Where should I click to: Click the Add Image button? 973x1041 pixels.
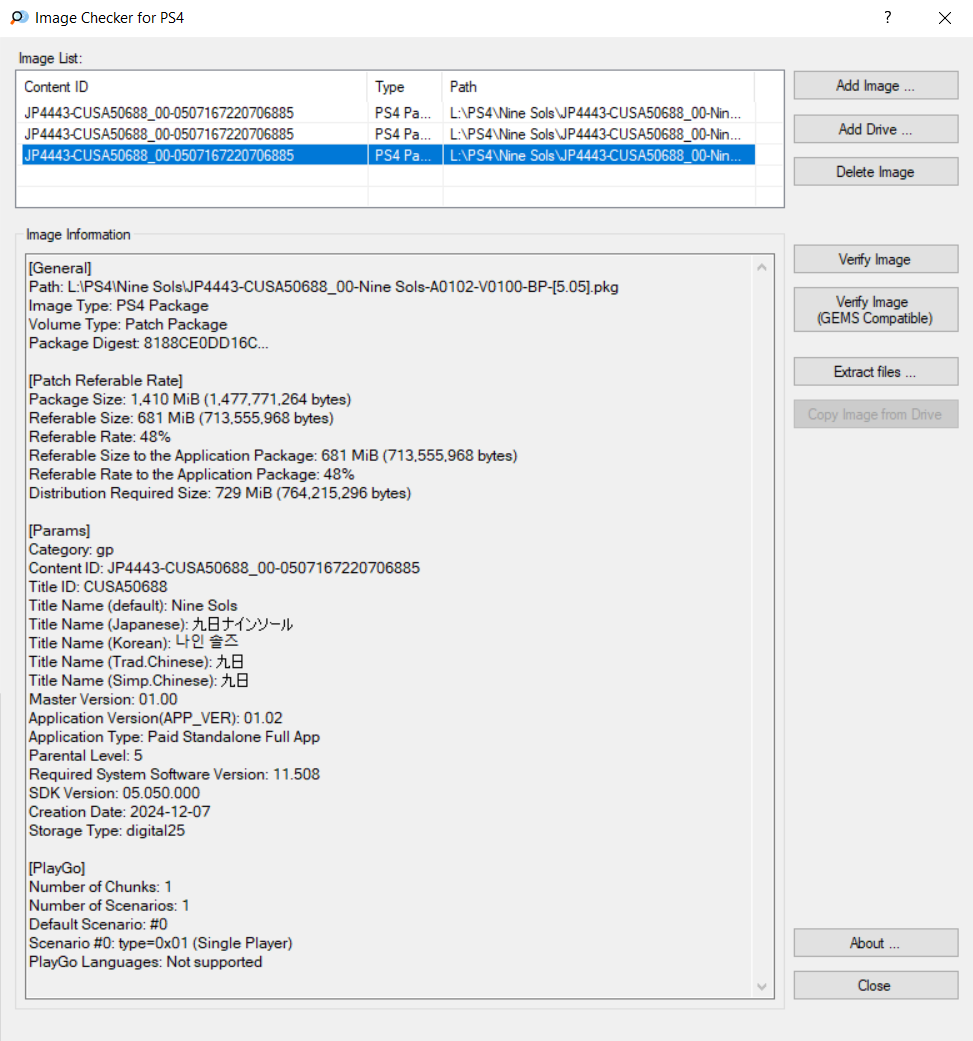[875, 86]
